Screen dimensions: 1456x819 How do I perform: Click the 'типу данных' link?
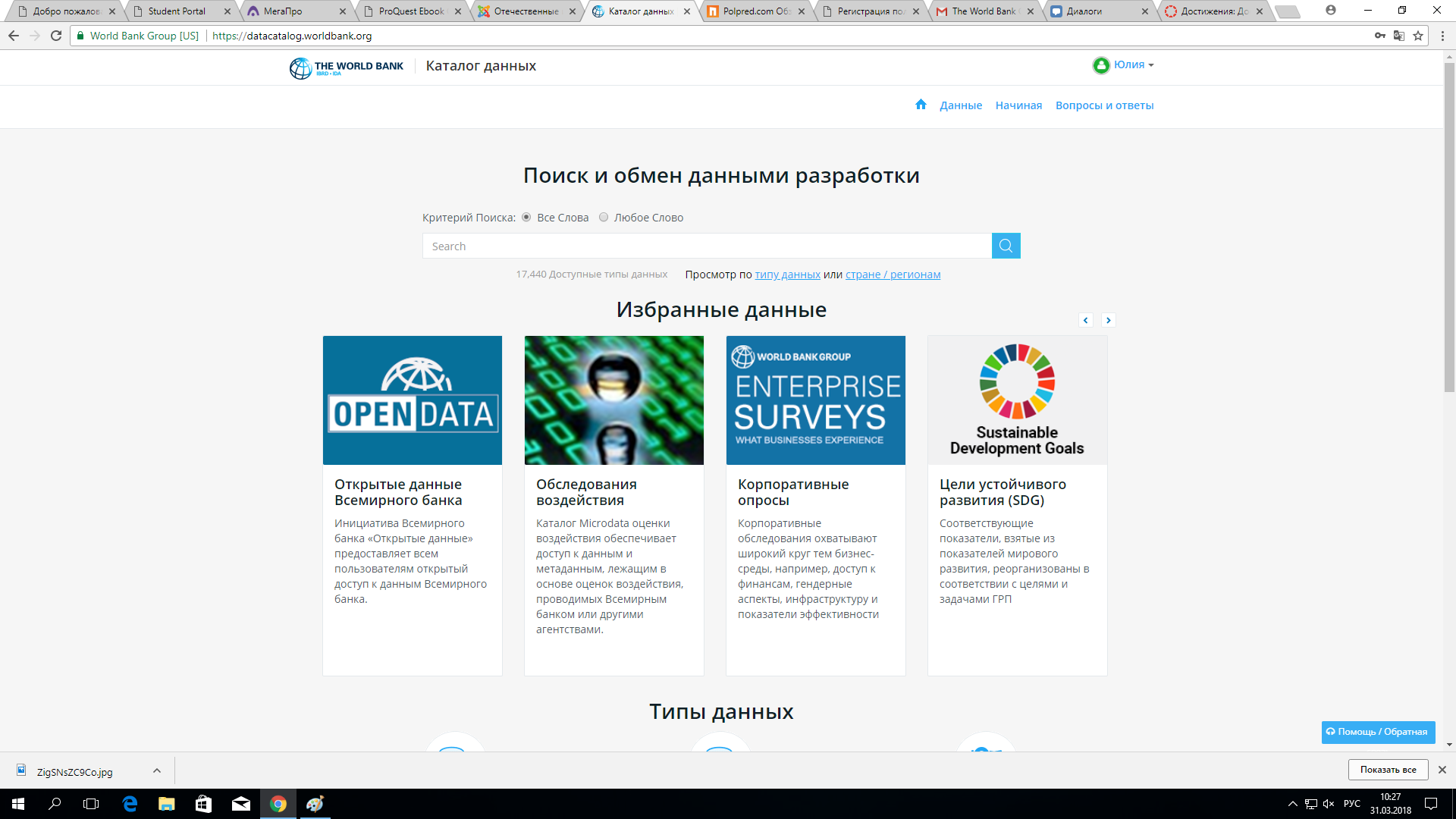click(x=787, y=275)
